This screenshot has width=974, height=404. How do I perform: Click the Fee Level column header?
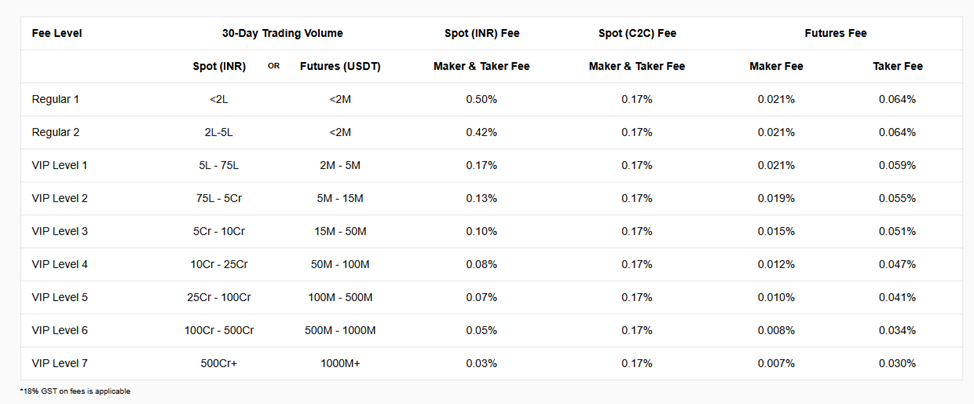point(57,33)
